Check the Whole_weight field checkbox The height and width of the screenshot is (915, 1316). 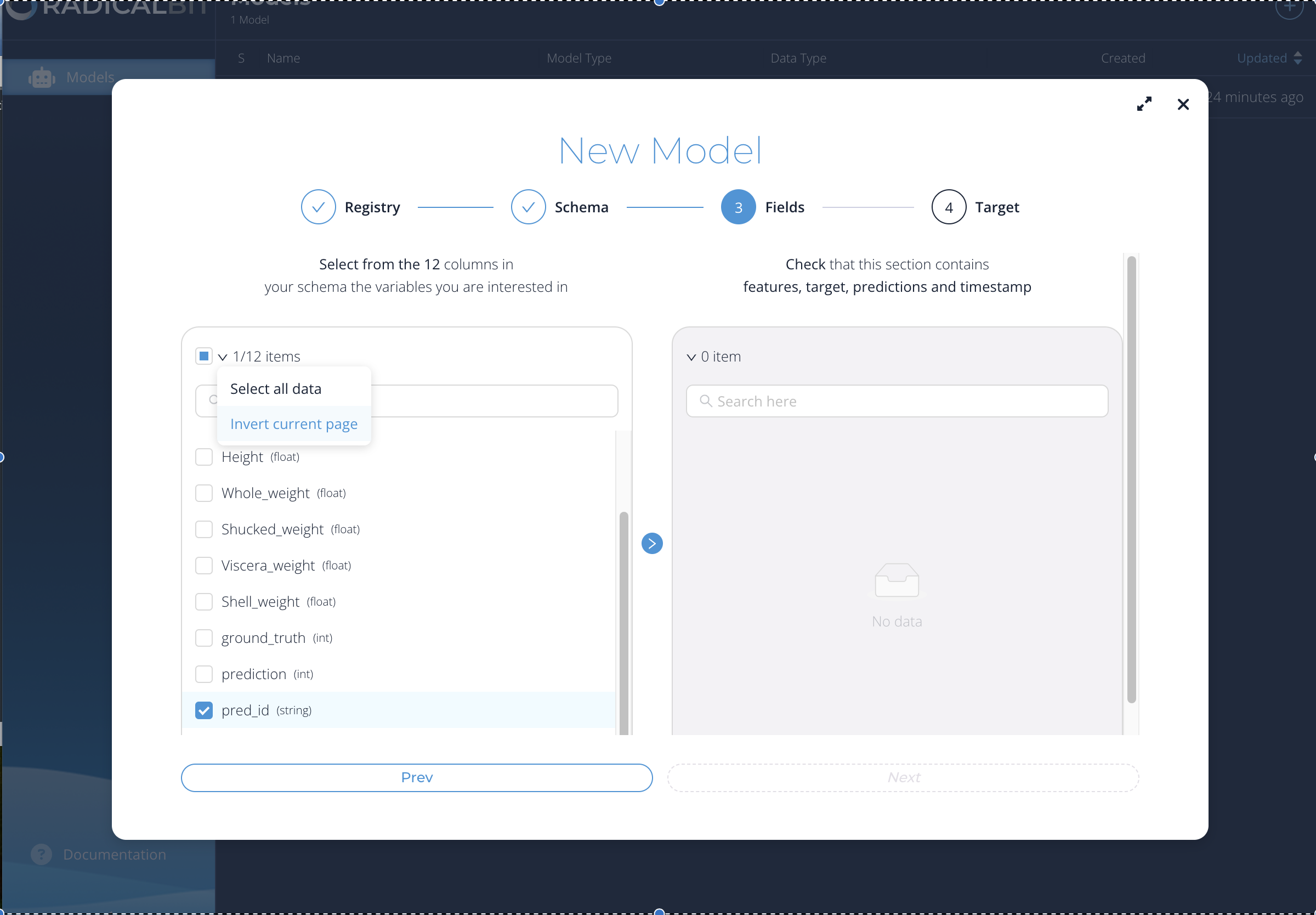[x=203, y=493]
